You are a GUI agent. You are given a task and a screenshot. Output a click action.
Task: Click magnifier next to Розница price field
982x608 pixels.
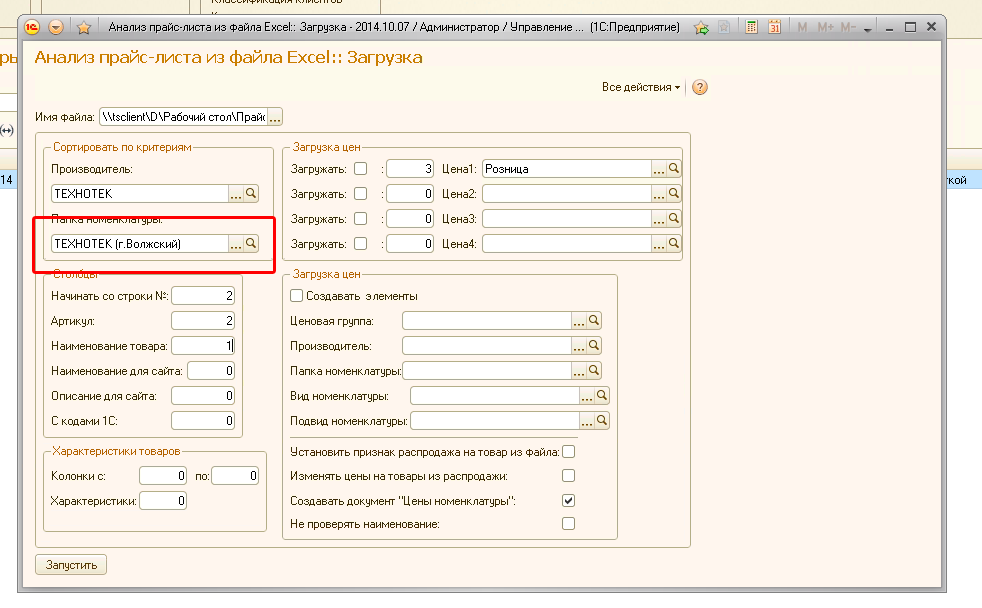(674, 168)
